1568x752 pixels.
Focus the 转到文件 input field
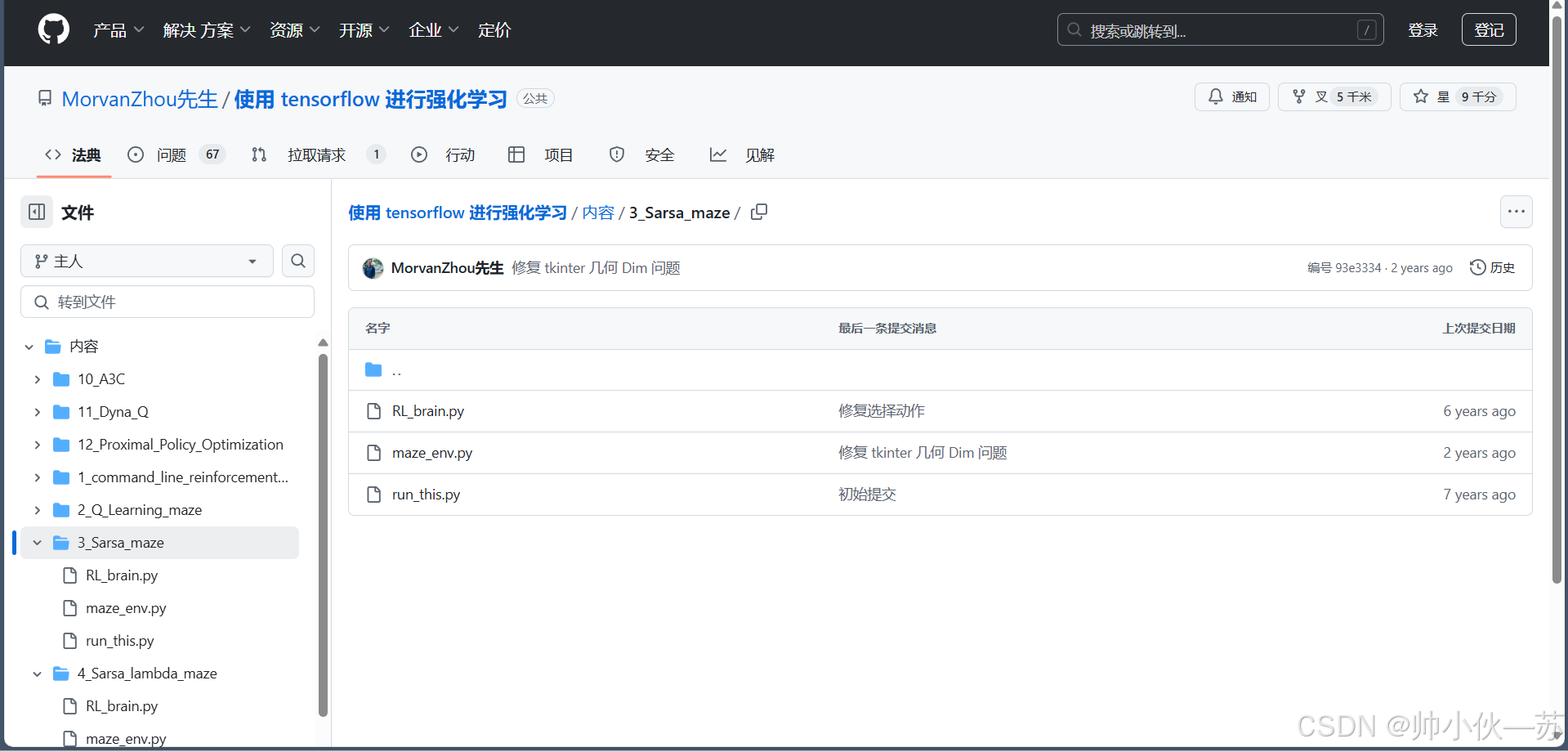[x=168, y=302]
